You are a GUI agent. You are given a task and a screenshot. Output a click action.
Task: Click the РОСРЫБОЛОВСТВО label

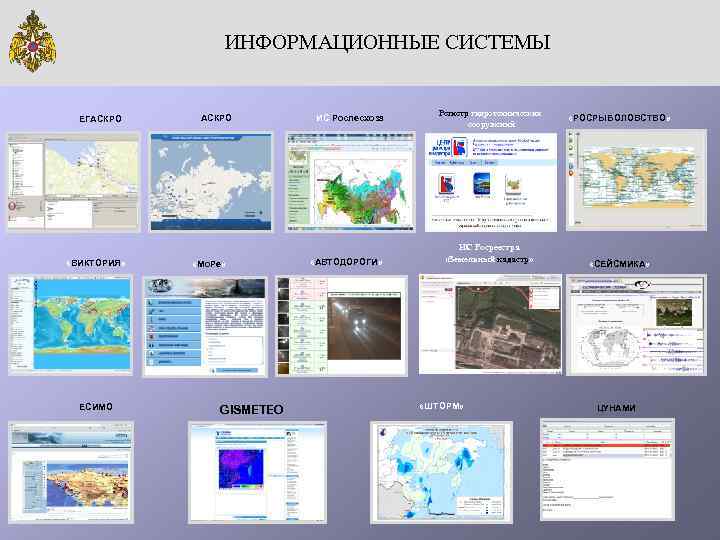pyautogui.click(x=619, y=118)
